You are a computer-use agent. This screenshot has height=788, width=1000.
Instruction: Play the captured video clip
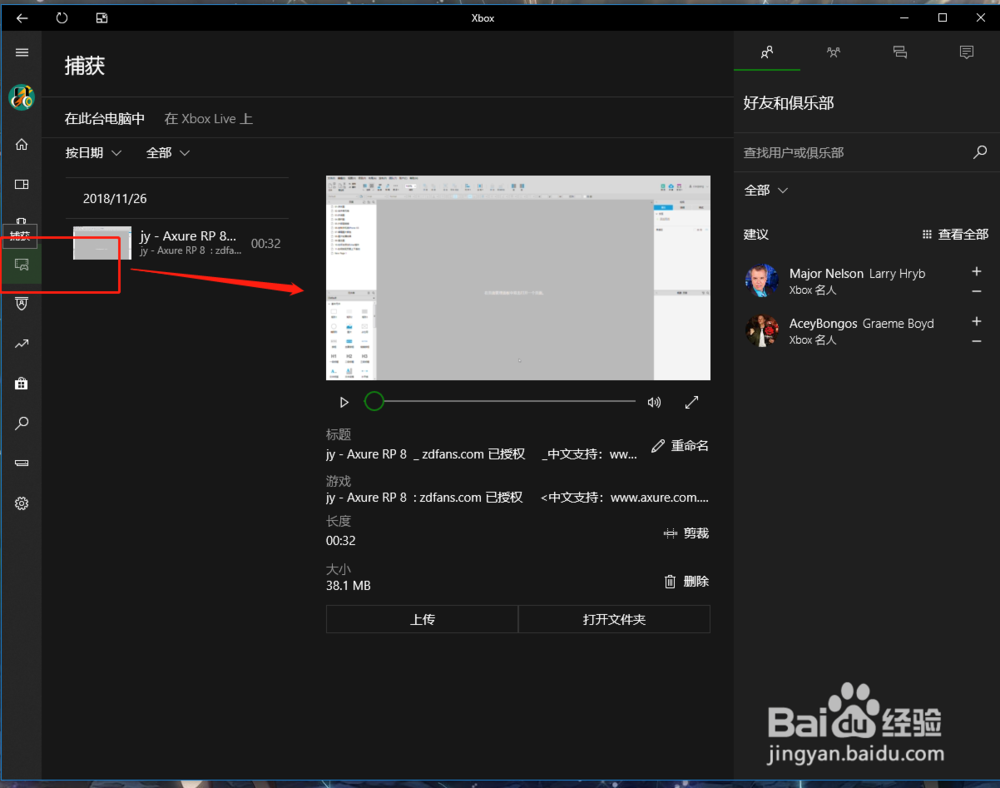tap(344, 402)
